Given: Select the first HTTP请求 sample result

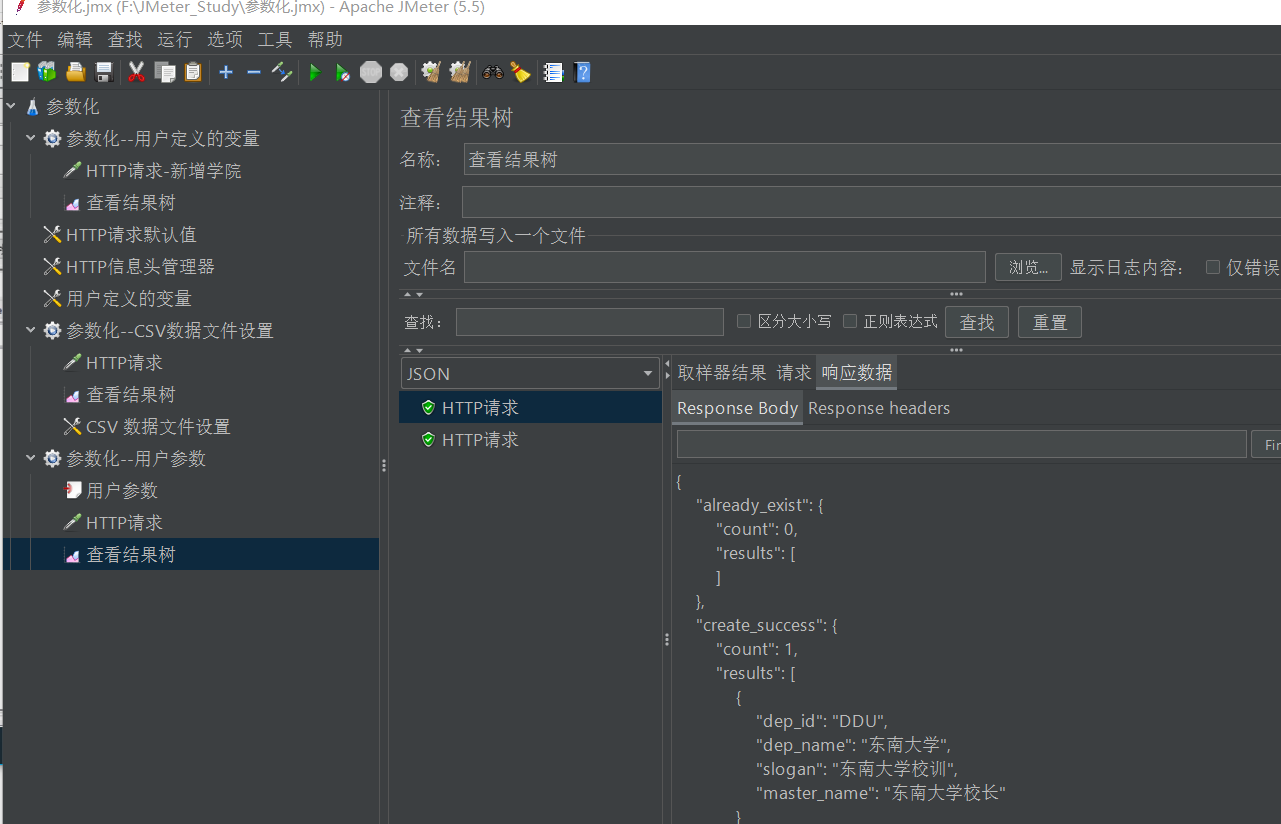Looking at the screenshot, I should tap(480, 408).
